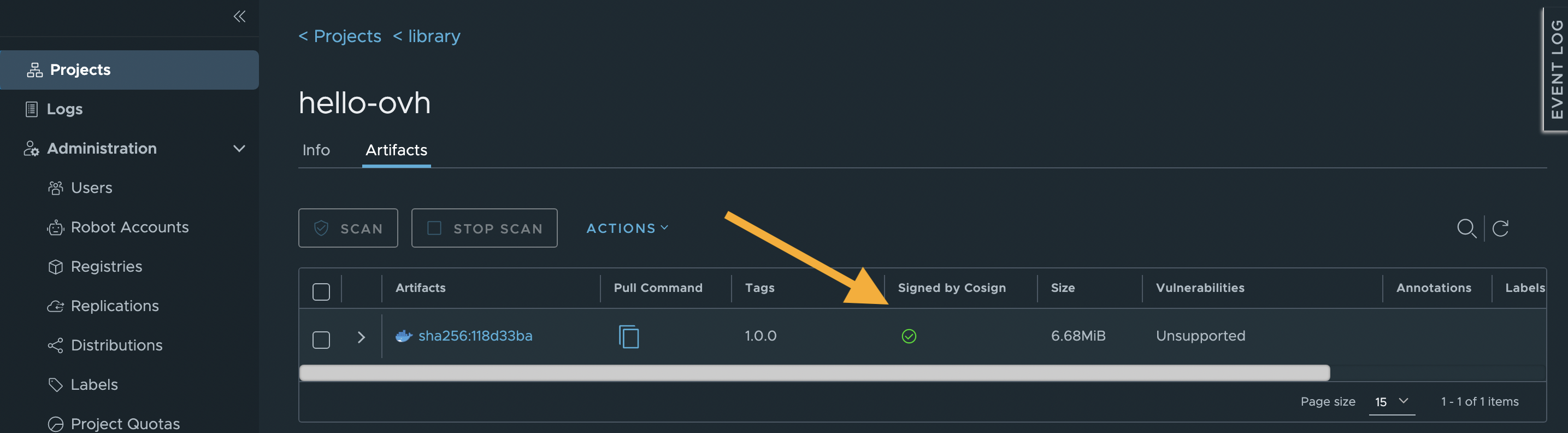This screenshot has width=1568, height=433.
Task: Start a scan with the SCAN button
Action: [x=347, y=228]
